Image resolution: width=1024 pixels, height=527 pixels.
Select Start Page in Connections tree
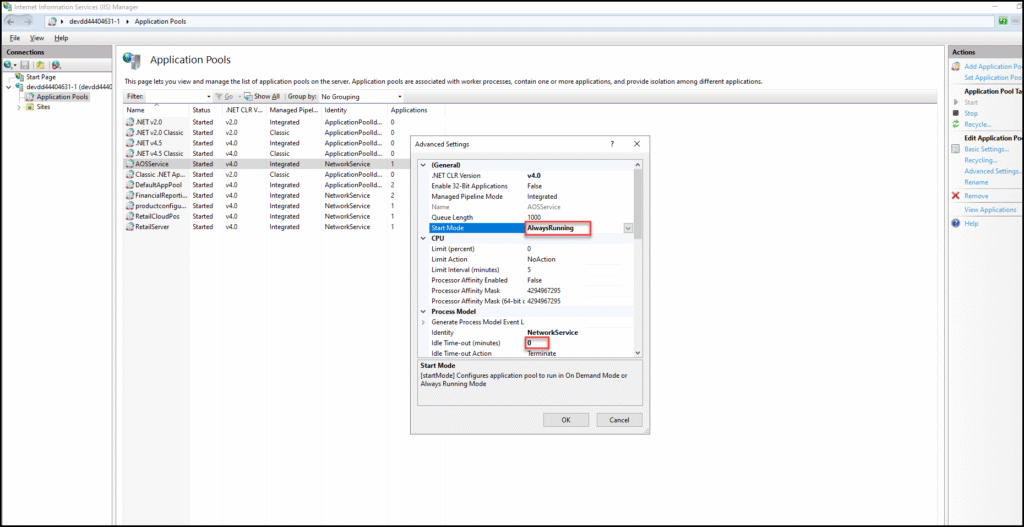pos(40,77)
